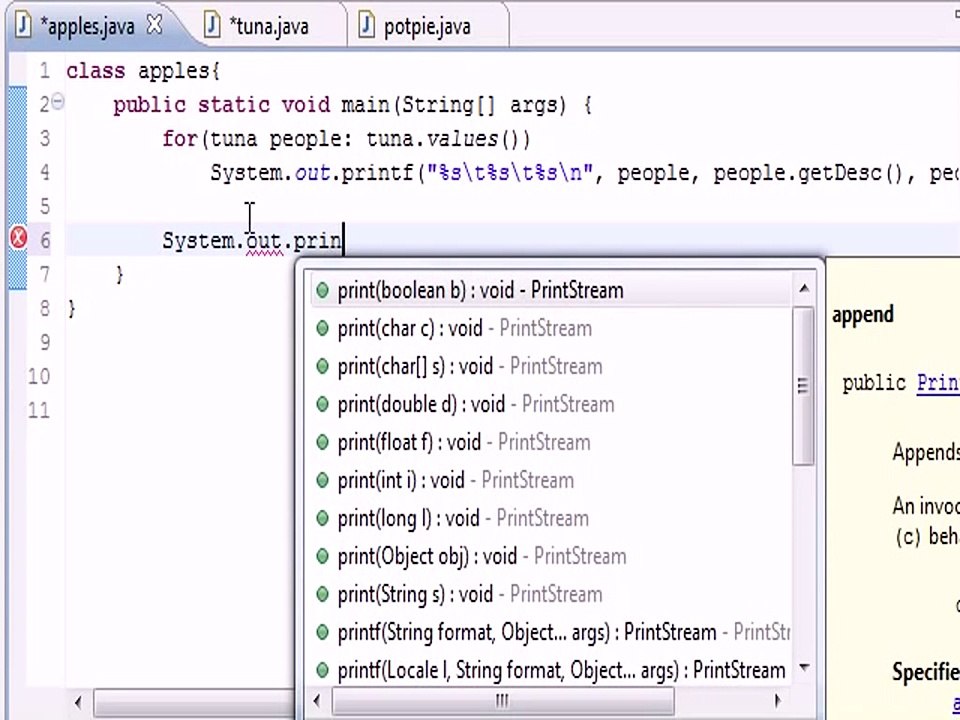The width and height of the screenshot is (960, 720).
Task: Click the Java file icon on potpie.java tab
Action: coord(366,26)
